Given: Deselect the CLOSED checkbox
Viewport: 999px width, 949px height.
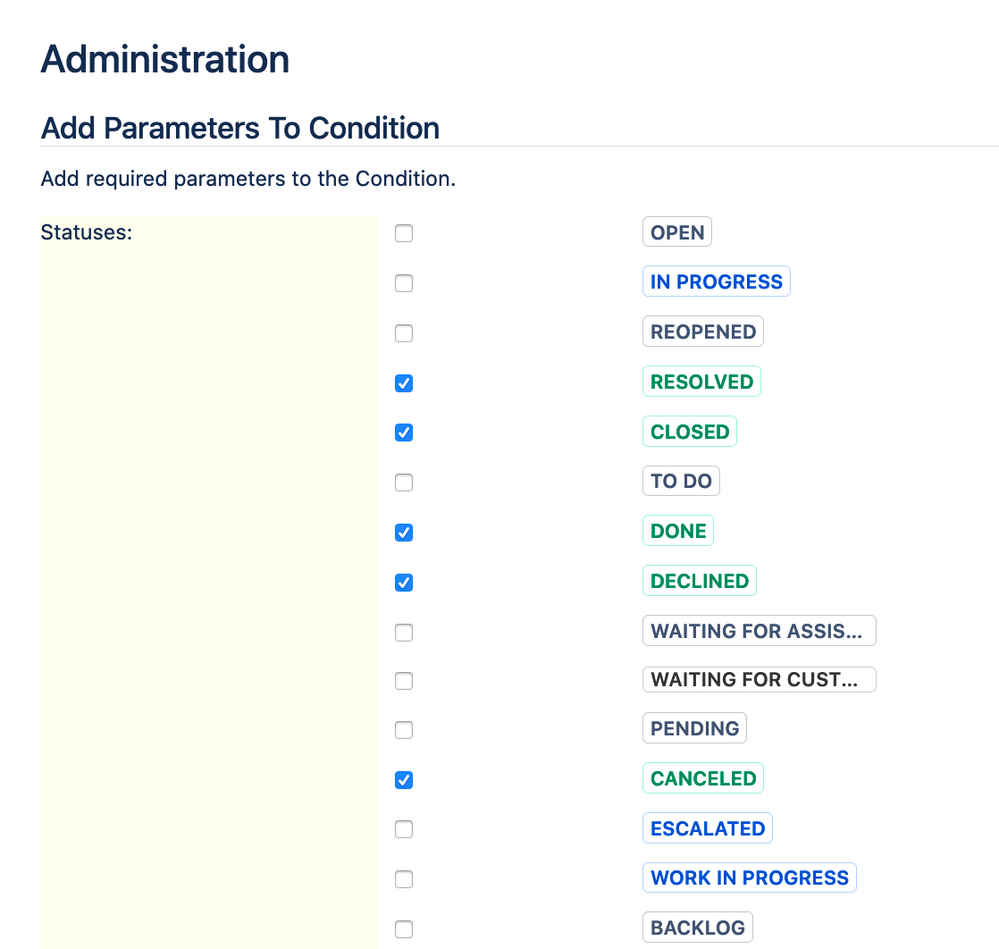Looking at the screenshot, I should [x=404, y=433].
